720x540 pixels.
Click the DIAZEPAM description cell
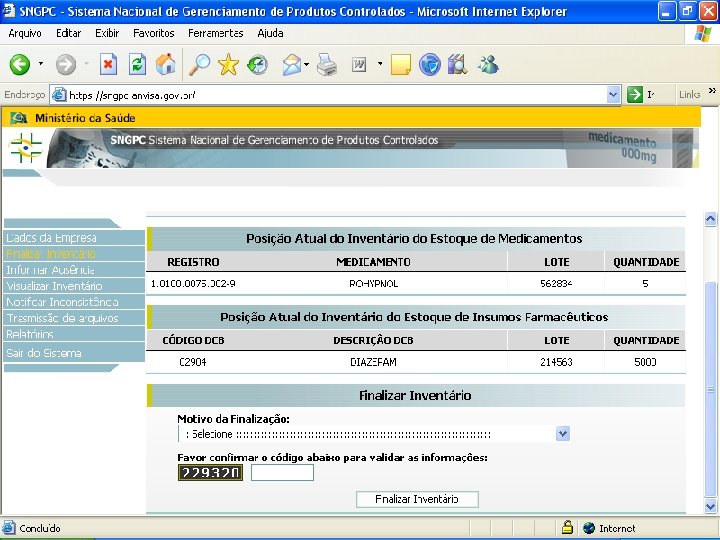(x=373, y=362)
